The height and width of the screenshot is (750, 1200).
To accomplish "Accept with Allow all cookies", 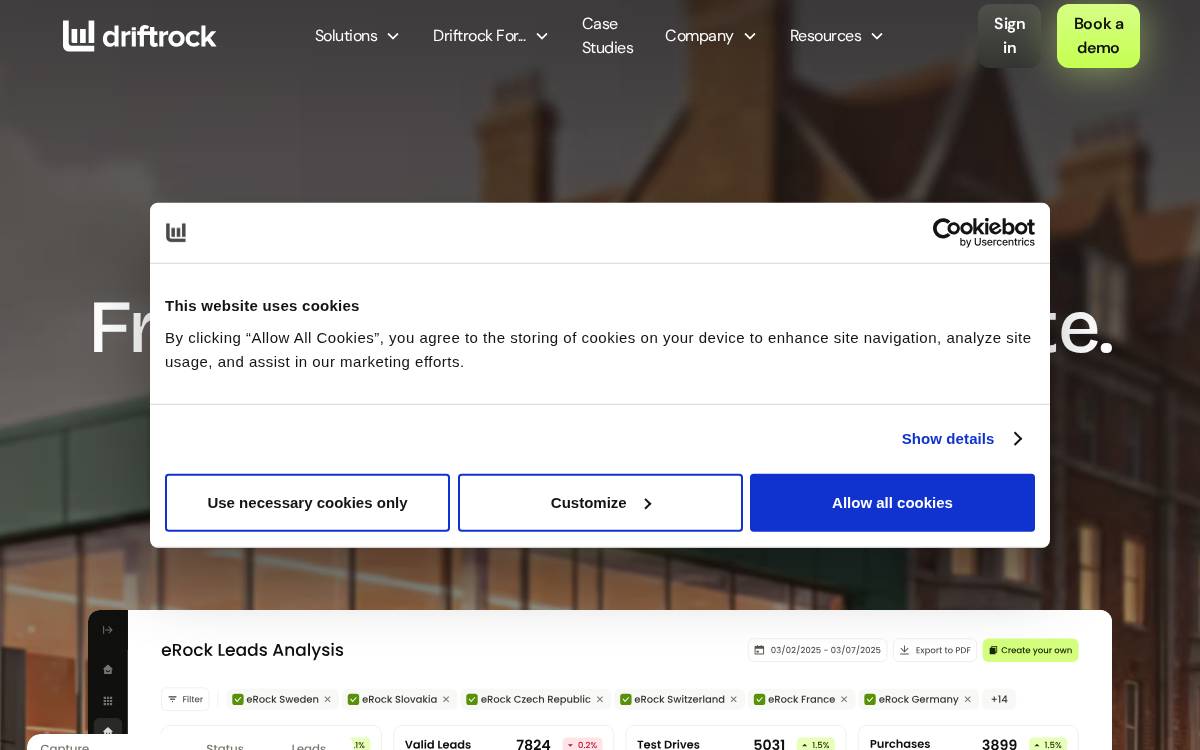I will point(892,503).
